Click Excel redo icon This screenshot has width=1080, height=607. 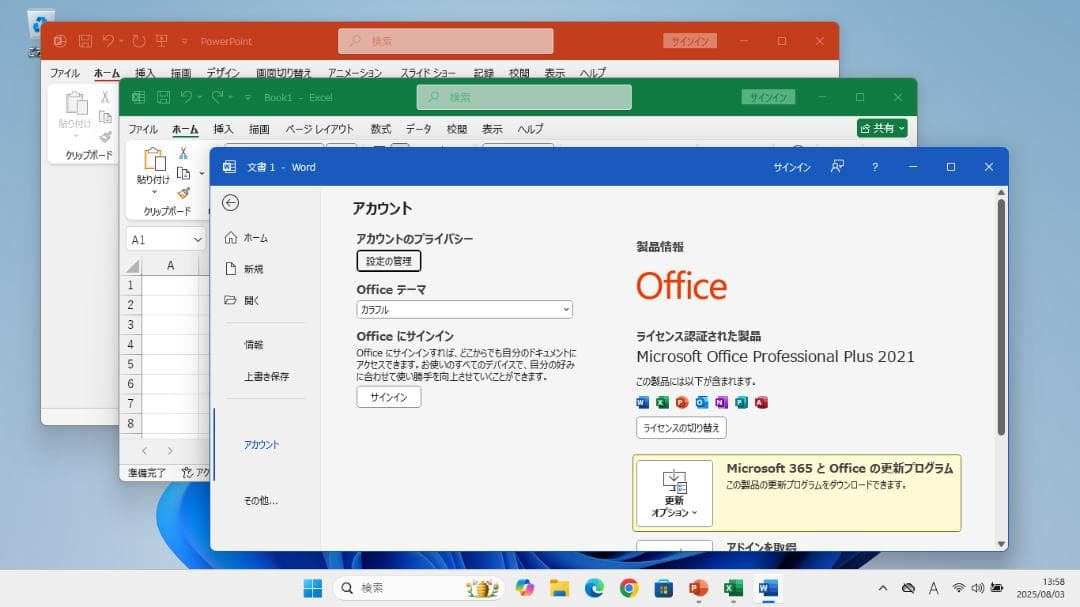[218, 97]
